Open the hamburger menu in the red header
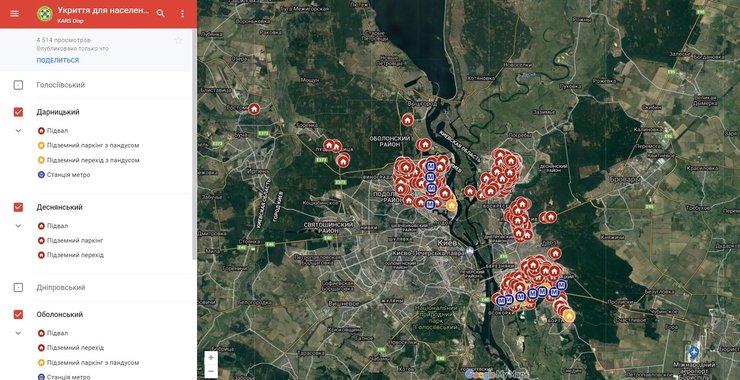Screen dimensions: 740x380 15,13
